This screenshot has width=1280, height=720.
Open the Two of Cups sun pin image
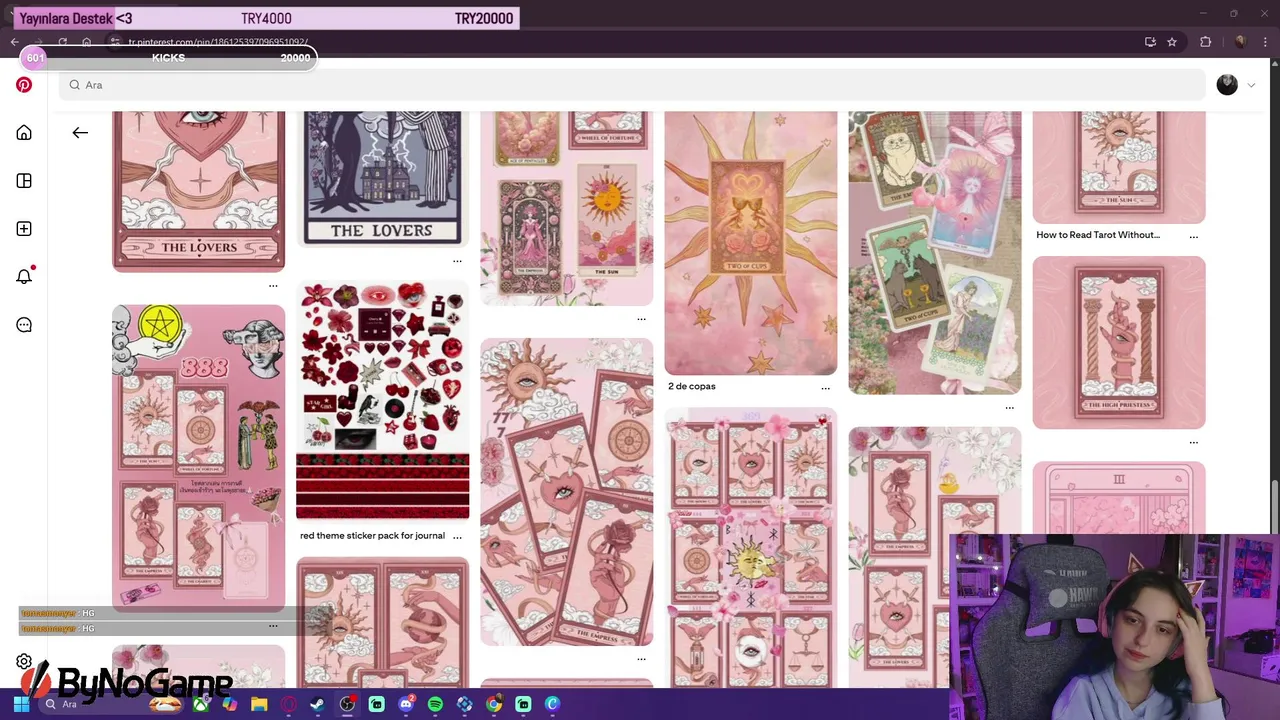click(750, 243)
